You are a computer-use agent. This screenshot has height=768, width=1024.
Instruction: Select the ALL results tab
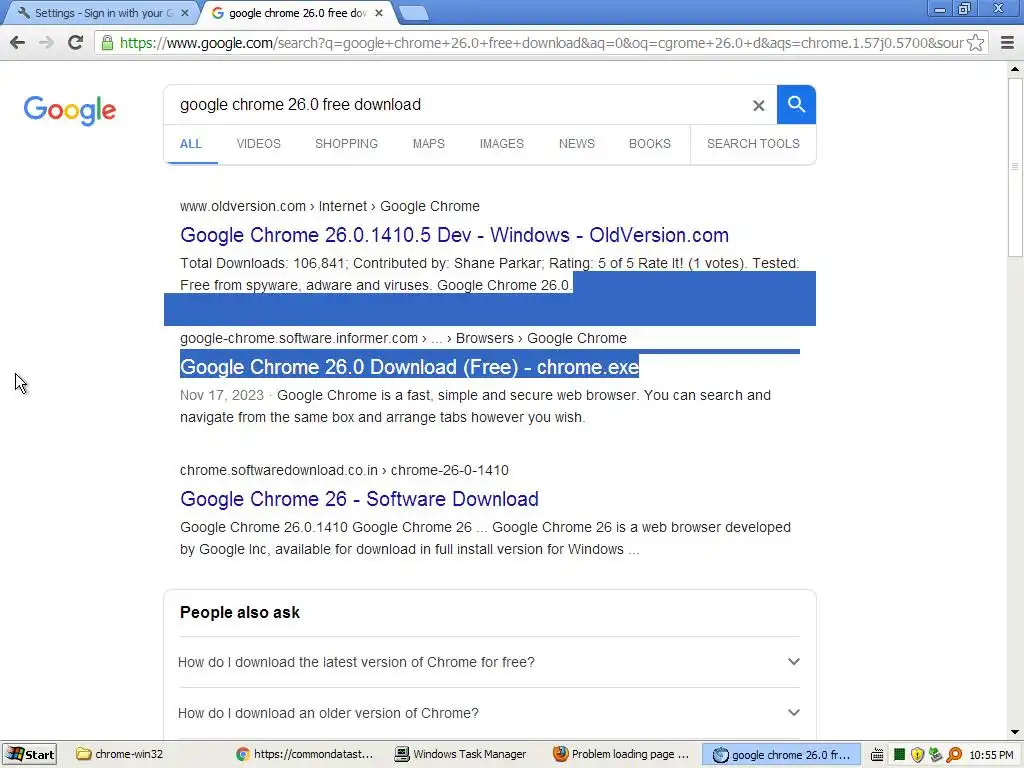click(191, 144)
